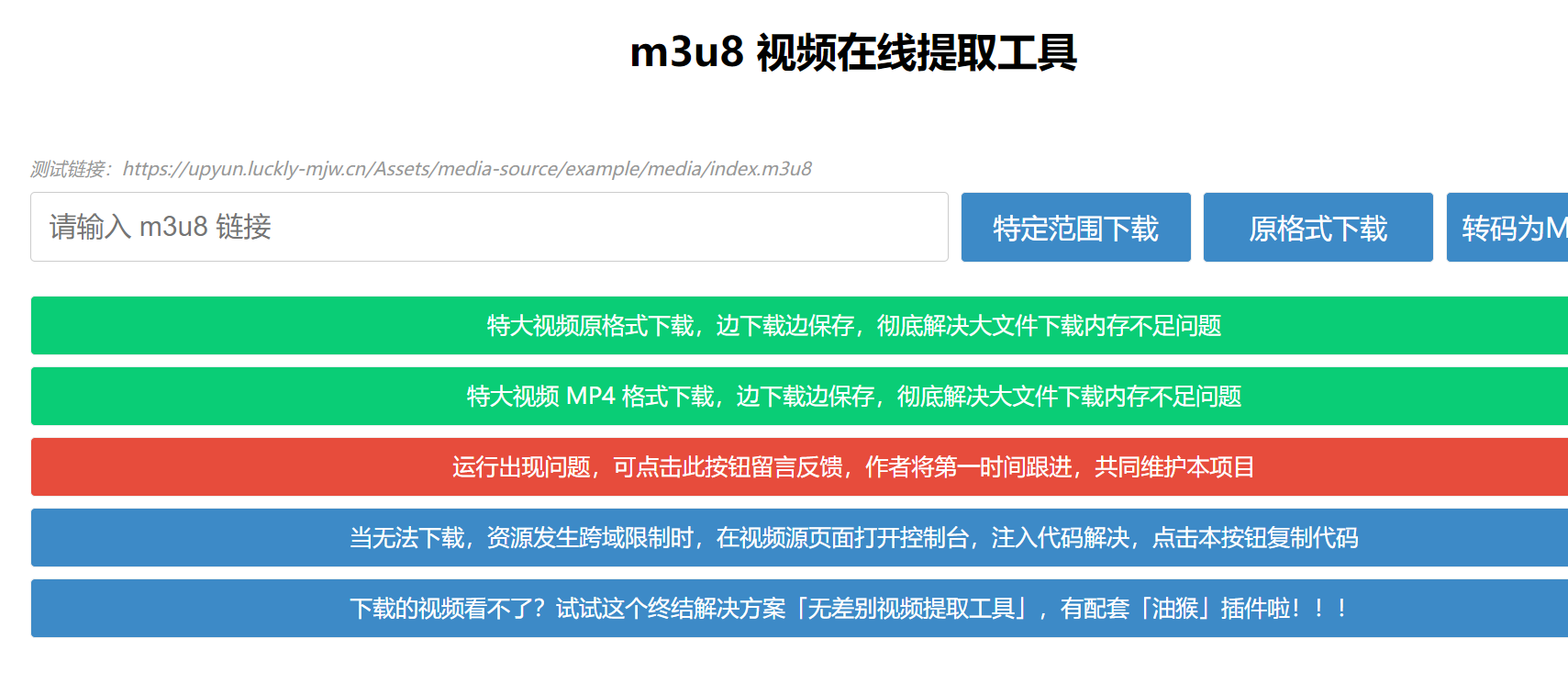Image resolution: width=1568 pixels, height=684 pixels.
Task: Open the 下载的视频看不了 solution banner
Action: coord(799,608)
